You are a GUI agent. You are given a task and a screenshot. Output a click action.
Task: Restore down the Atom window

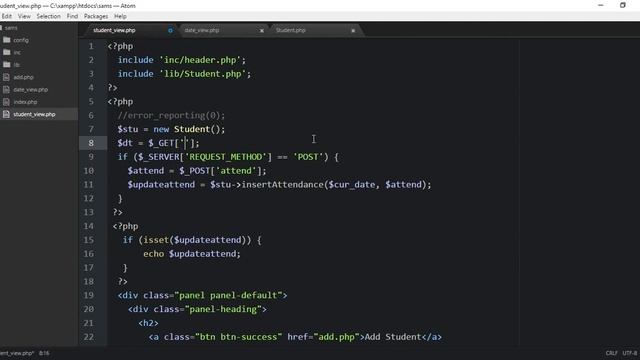click(x=622, y=5)
